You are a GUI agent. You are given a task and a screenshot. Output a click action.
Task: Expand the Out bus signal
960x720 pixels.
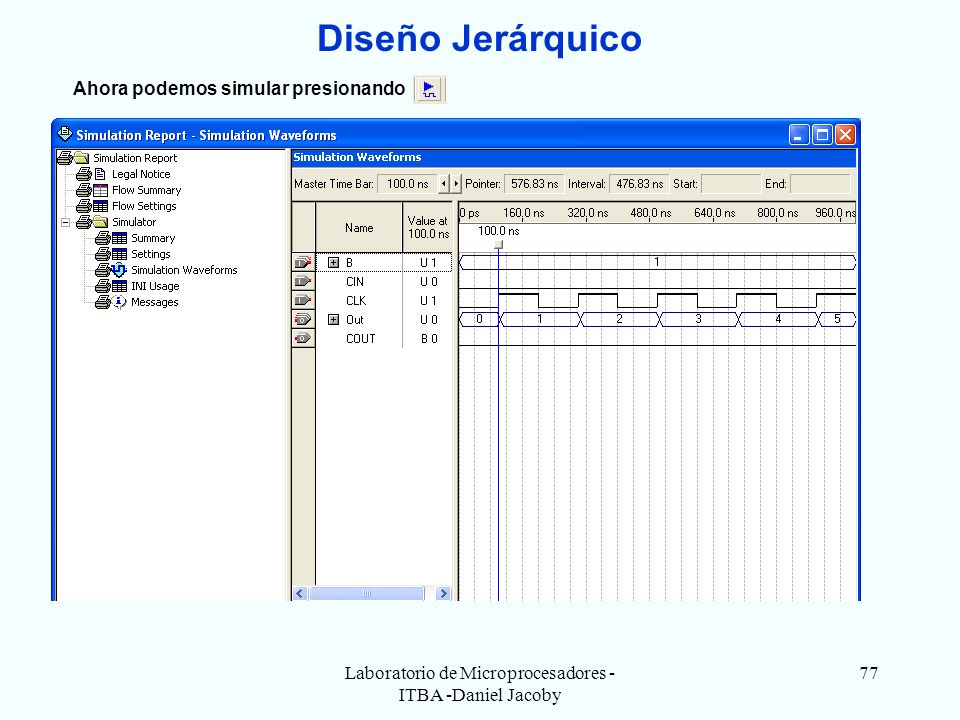333,320
